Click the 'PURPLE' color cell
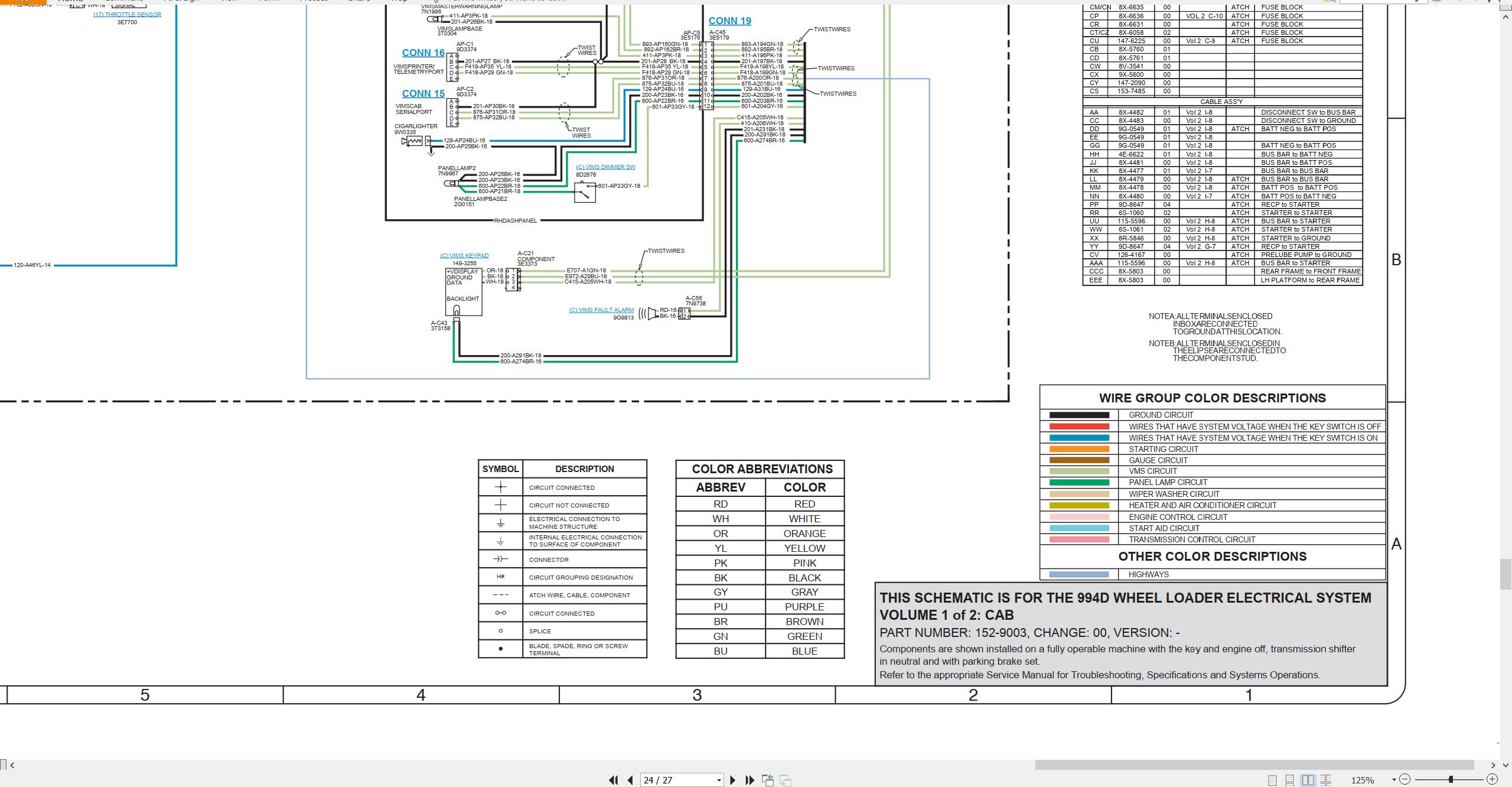 (804, 607)
